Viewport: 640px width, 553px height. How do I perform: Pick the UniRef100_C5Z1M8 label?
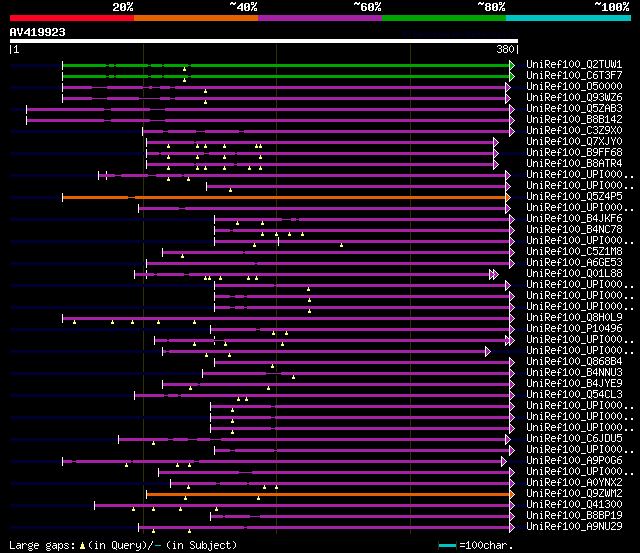point(574,252)
